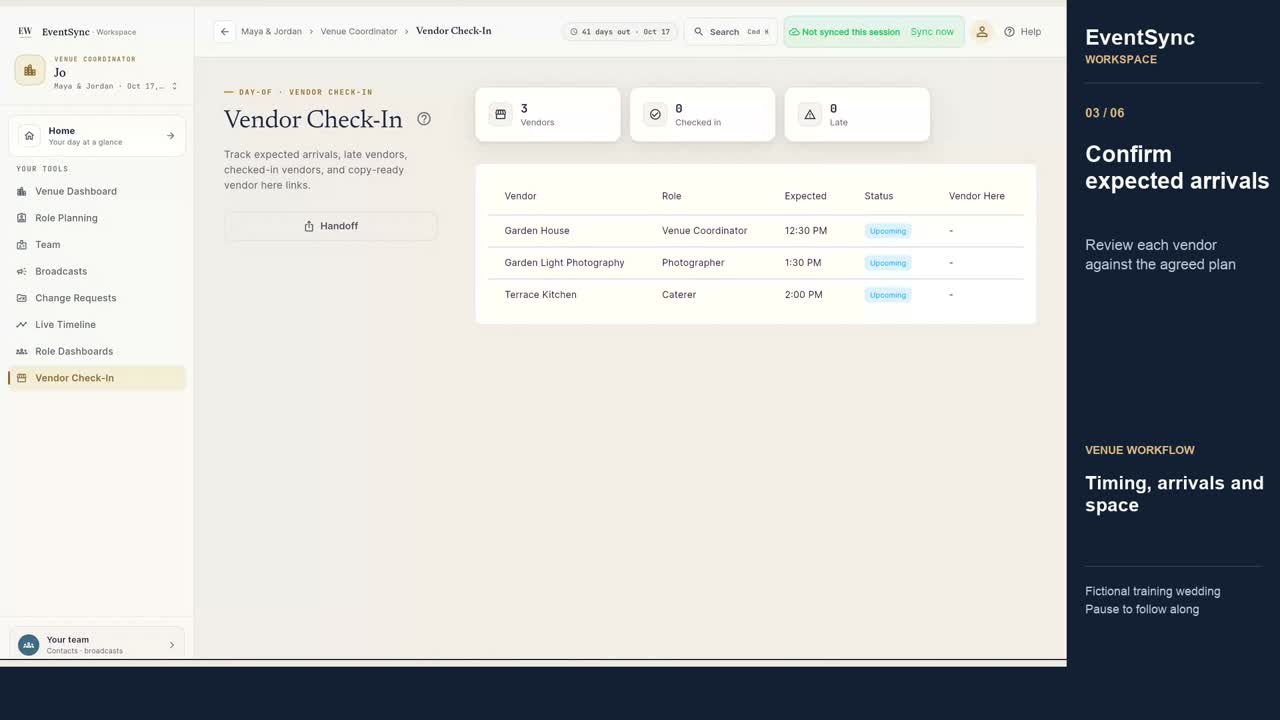Click the 12:30 PM expected time
This screenshot has width=1280, height=720.
806,231
